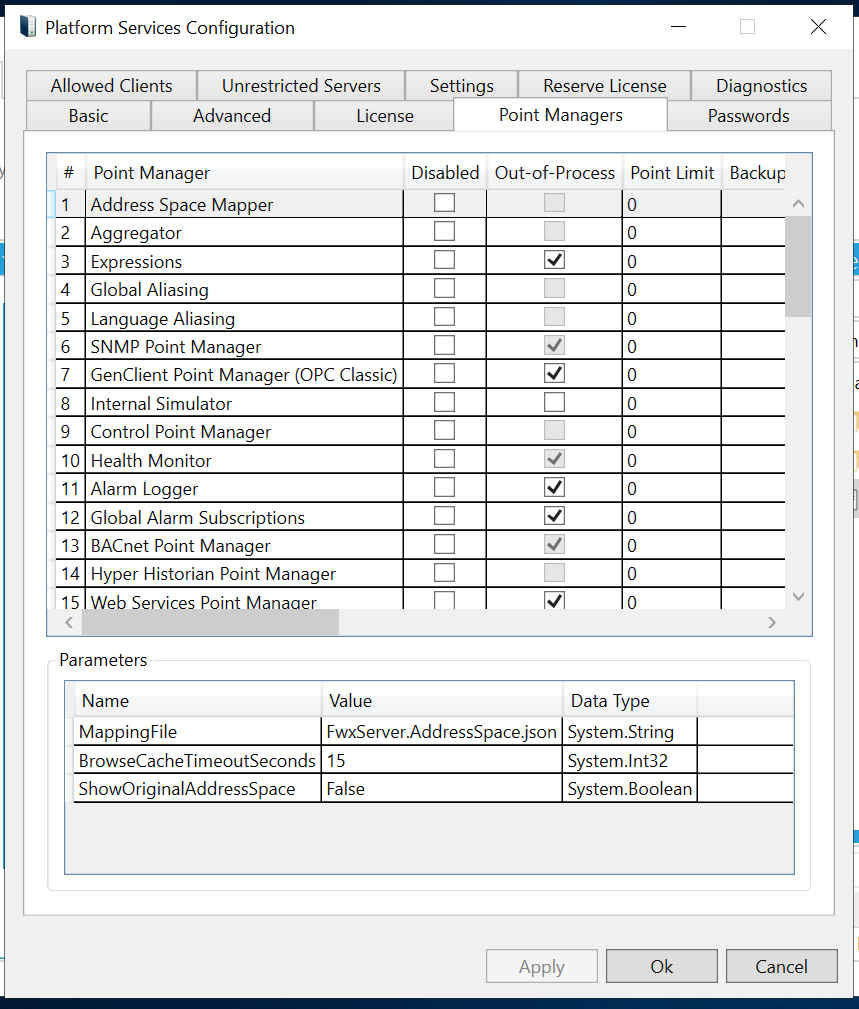The image size is (859, 1009).
Task: Click the Point Manager column header
Action: 244,173
